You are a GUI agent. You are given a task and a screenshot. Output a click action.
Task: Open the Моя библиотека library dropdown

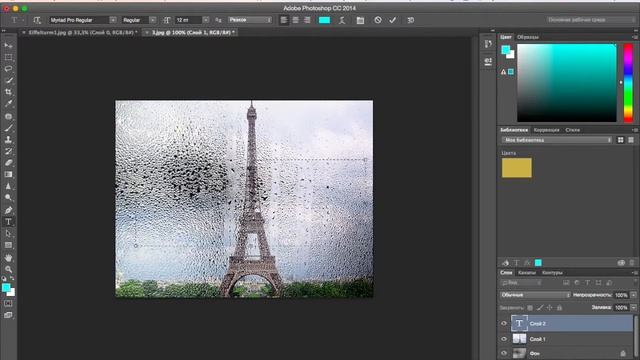coord(557,140)
